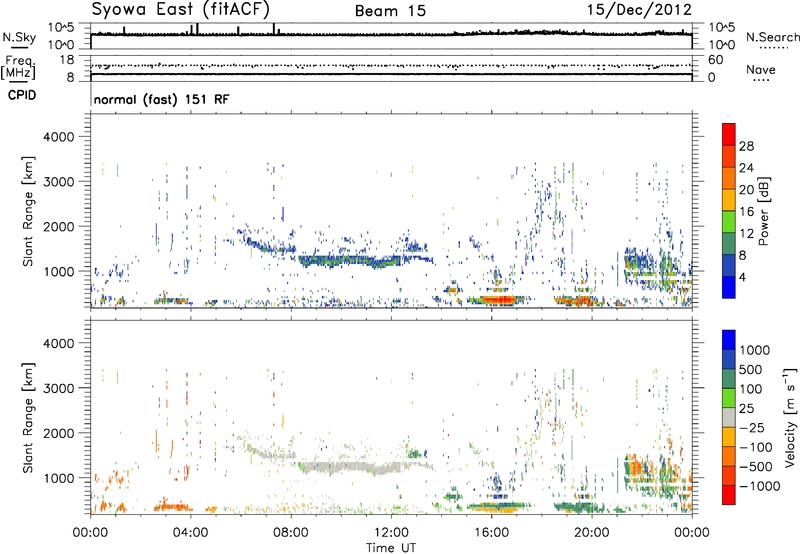Click the high-power red echo near 16:00 in power panel
The image size is (800, 554).
pos(497,300)
